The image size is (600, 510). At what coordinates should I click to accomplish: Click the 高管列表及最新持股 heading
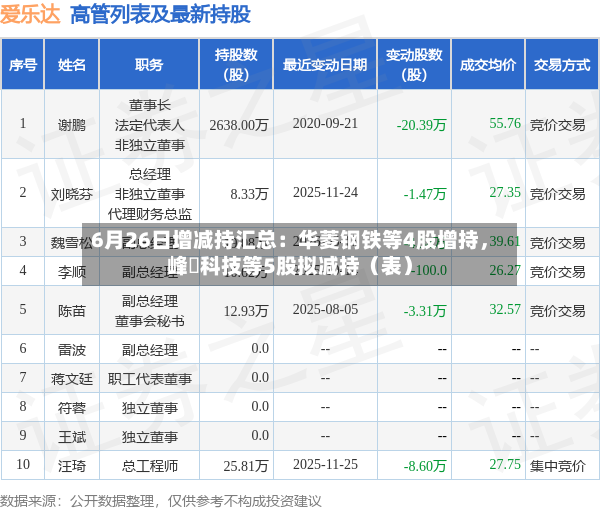(x=160, y=15)
